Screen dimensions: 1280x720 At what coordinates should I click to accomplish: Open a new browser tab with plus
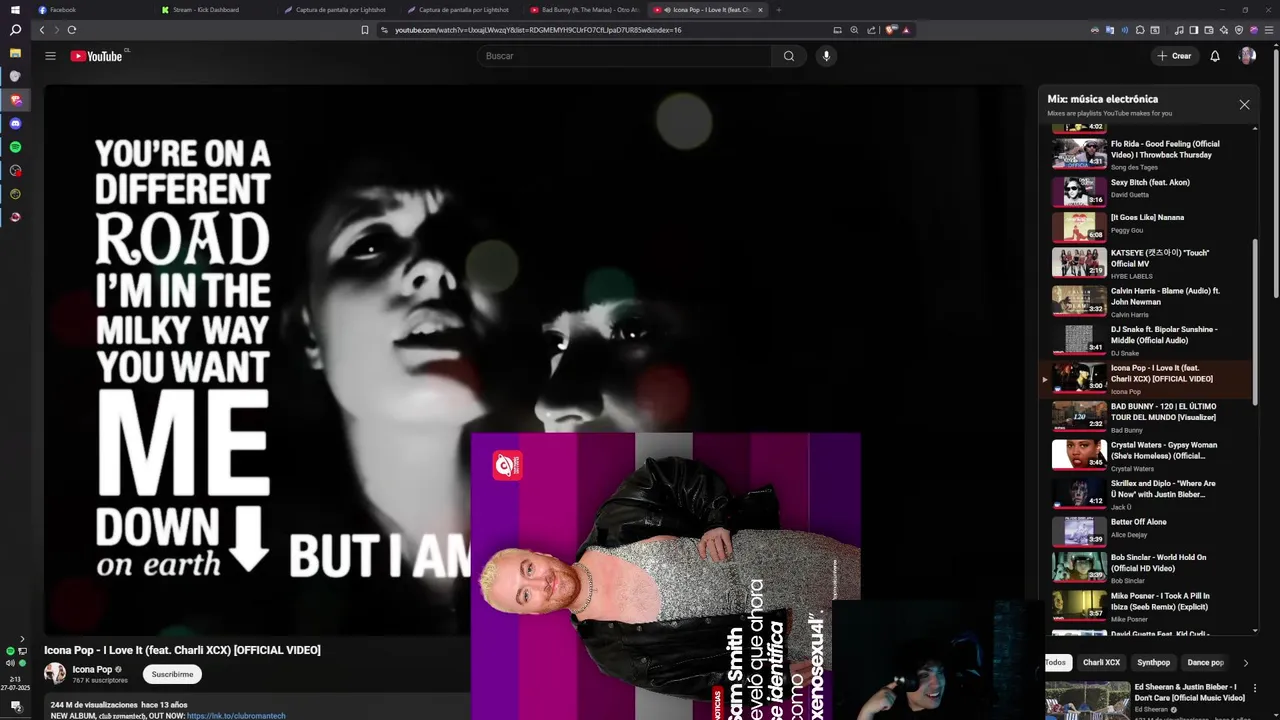[x=779, y=10]
